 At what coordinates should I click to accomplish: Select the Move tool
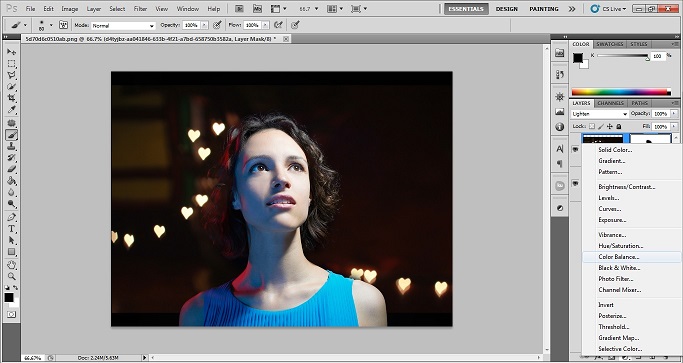click(x=11, y=52)
